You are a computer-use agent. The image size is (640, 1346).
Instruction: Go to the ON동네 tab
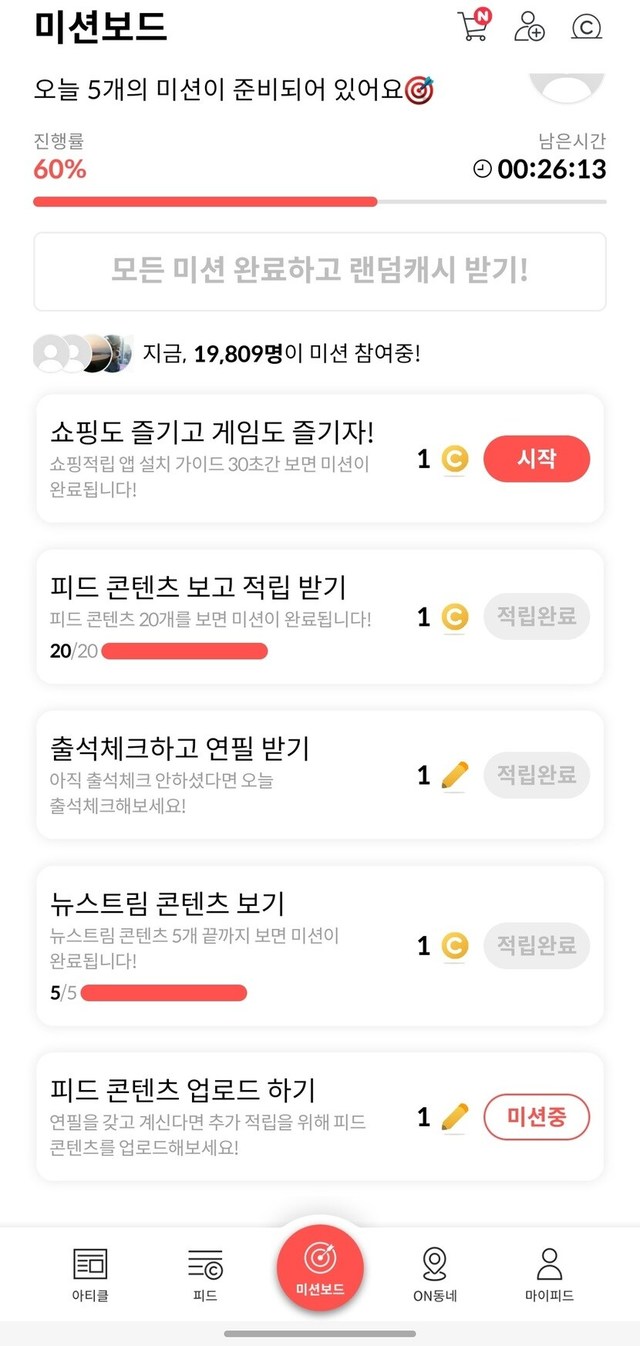(x=435, y=1273)
